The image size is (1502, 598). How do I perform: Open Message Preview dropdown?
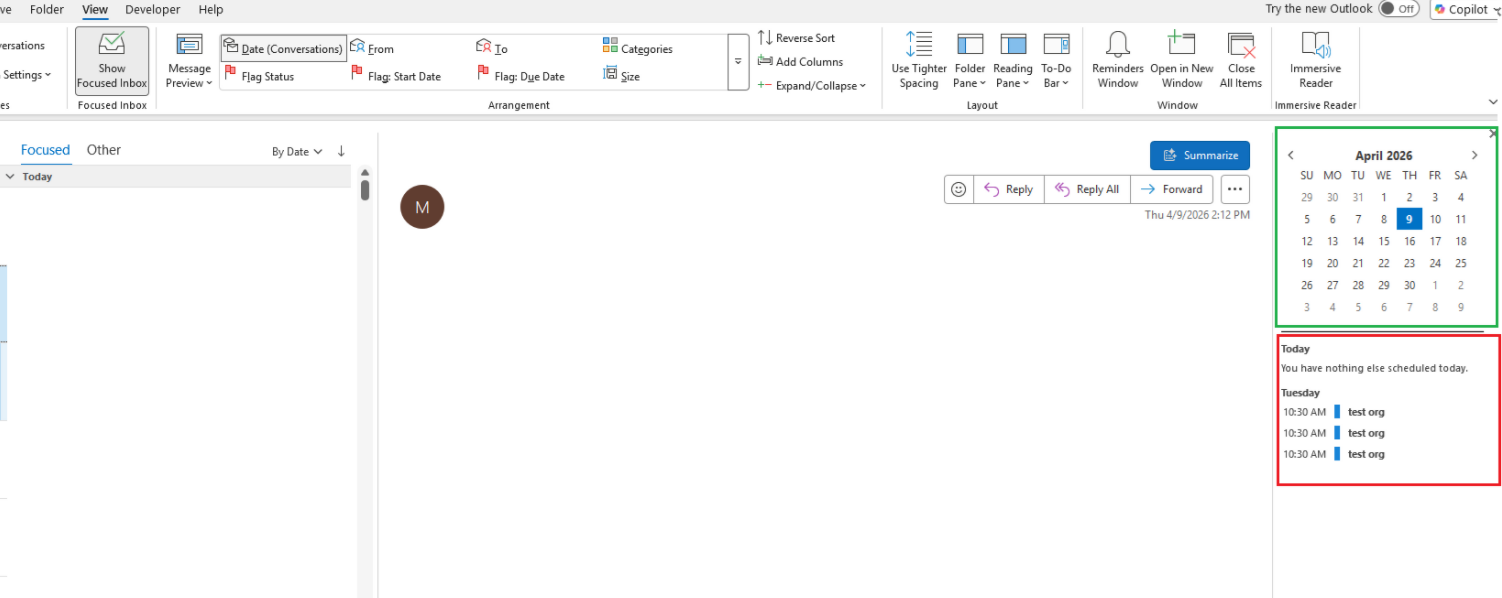(x=189, y=61)
